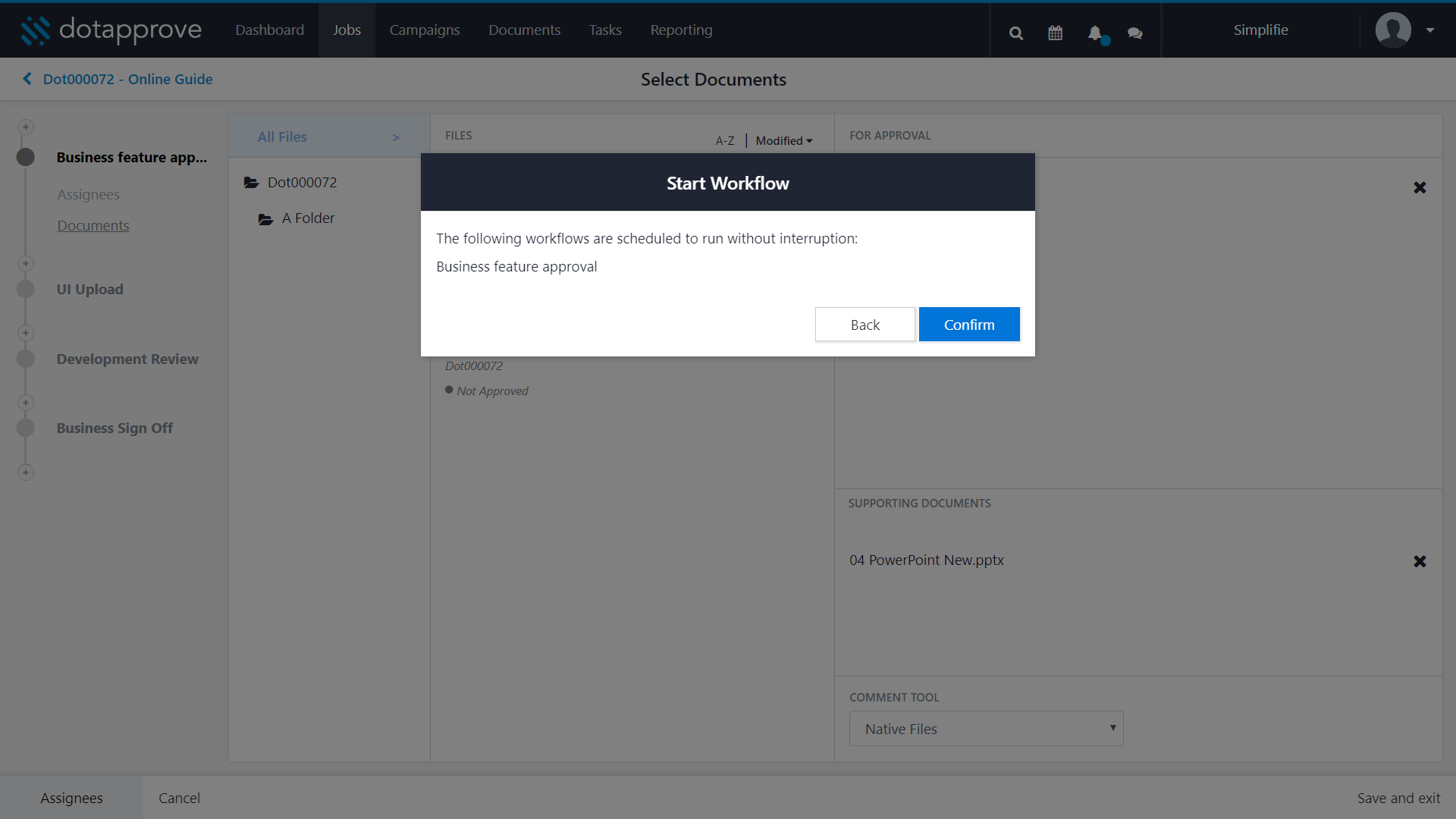The height and width of the screenshot is (819, 1456).
Task: Open the calendar icon
Action: tap(1056, 33)
